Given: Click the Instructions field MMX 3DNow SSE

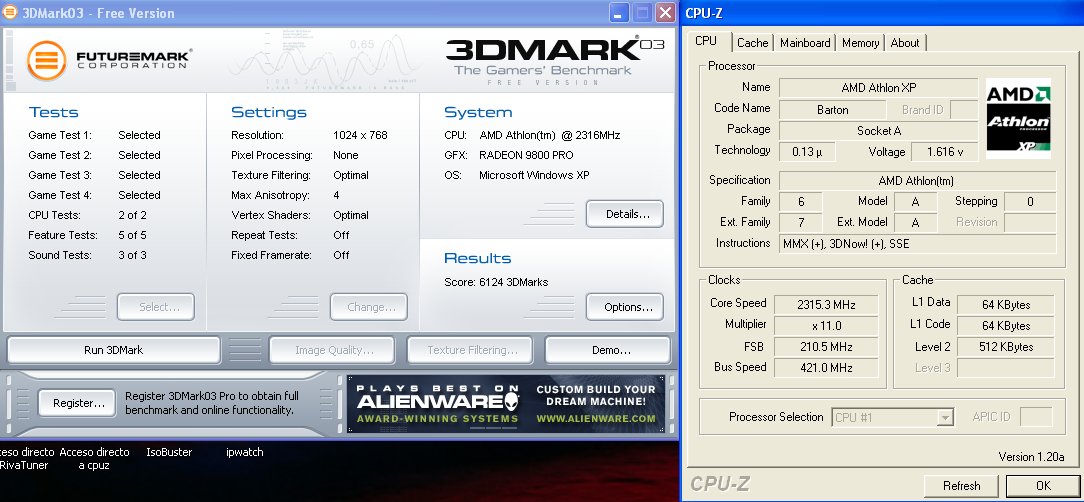Looking at the screenshot, I should [x=917, y=244].
